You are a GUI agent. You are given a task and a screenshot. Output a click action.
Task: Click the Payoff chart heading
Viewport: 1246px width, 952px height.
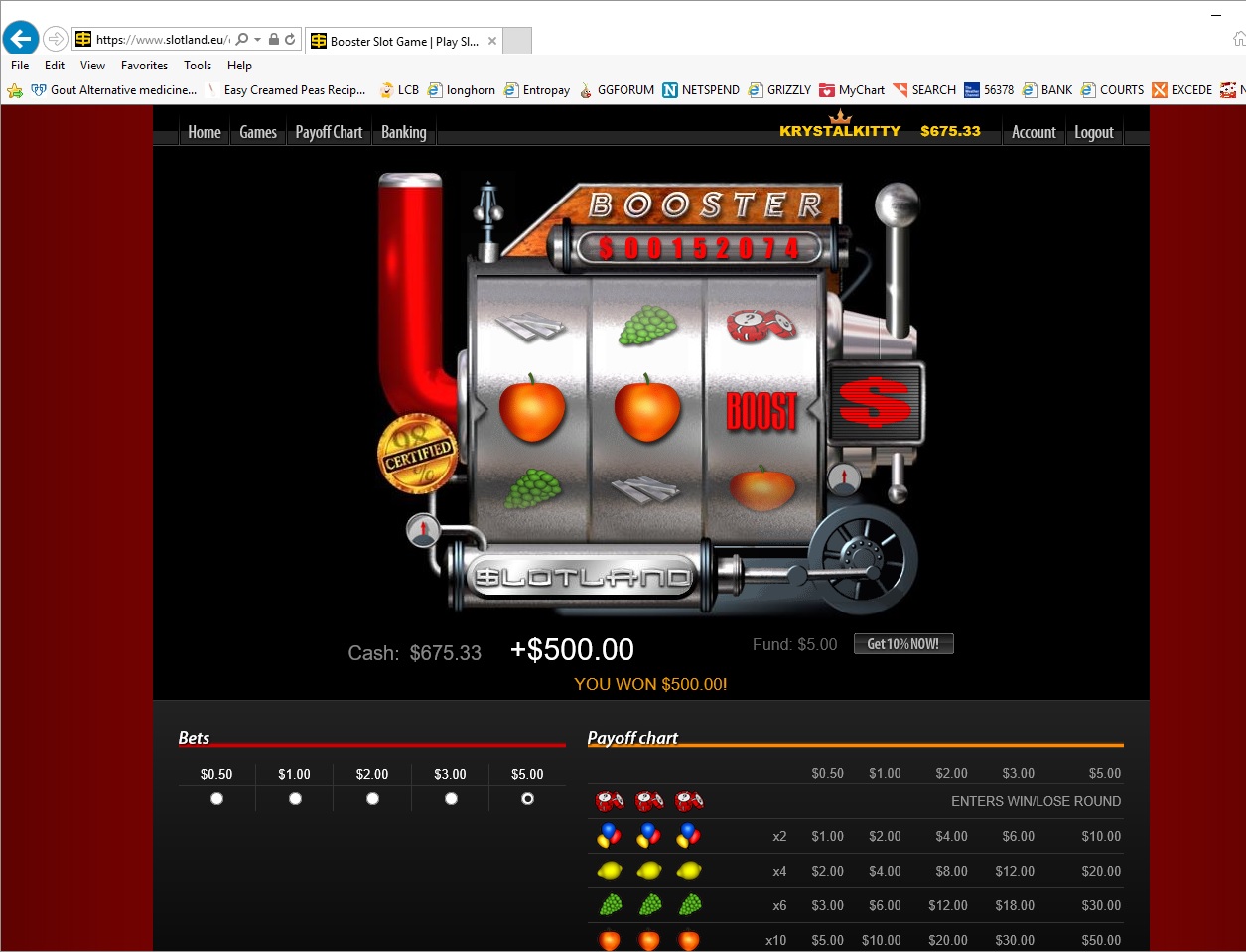(x=632, y=738)
